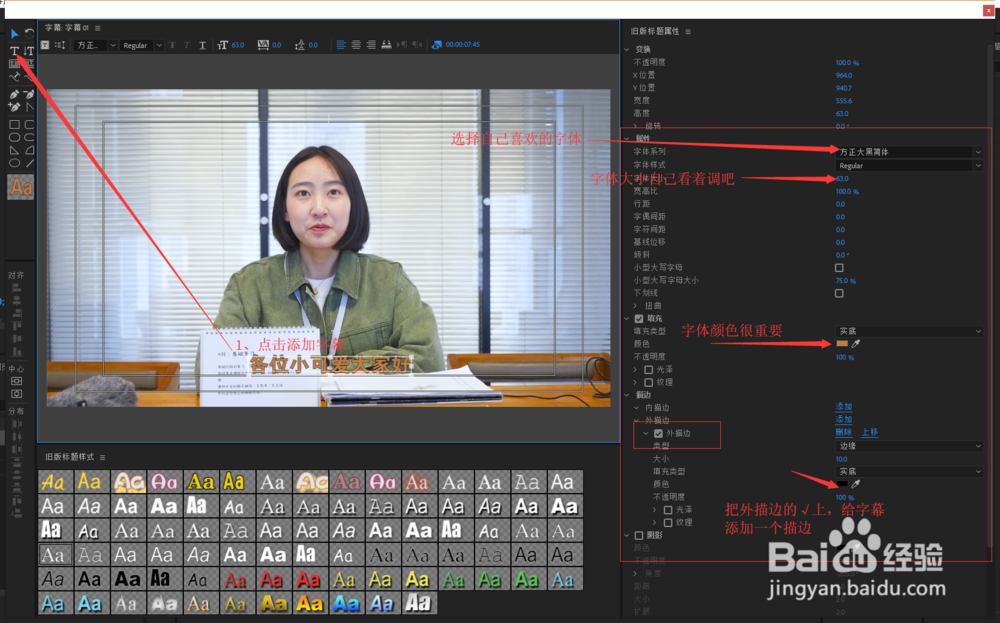Click 添加 link for 外描边
1000x623 pixels.
click(x=844, y=419)
